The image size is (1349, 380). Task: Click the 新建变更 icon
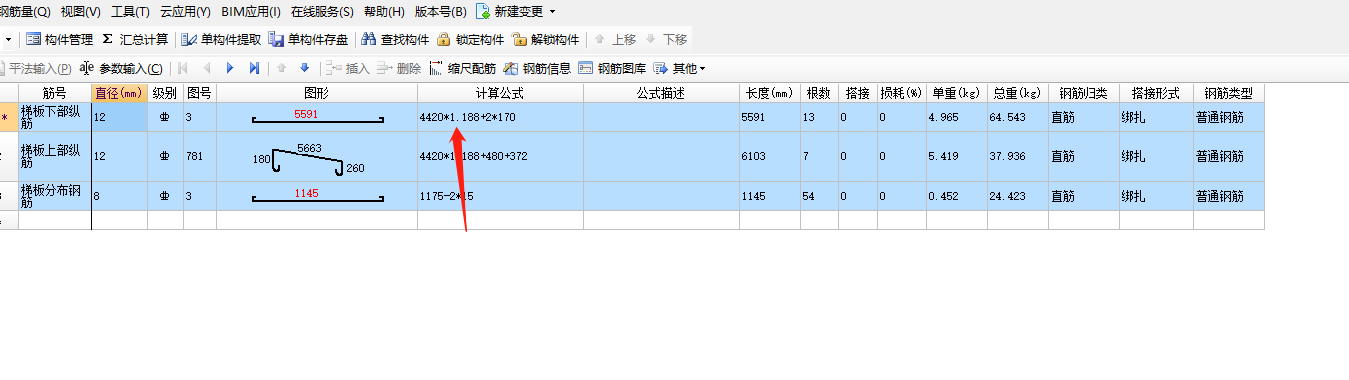(484, 12)
